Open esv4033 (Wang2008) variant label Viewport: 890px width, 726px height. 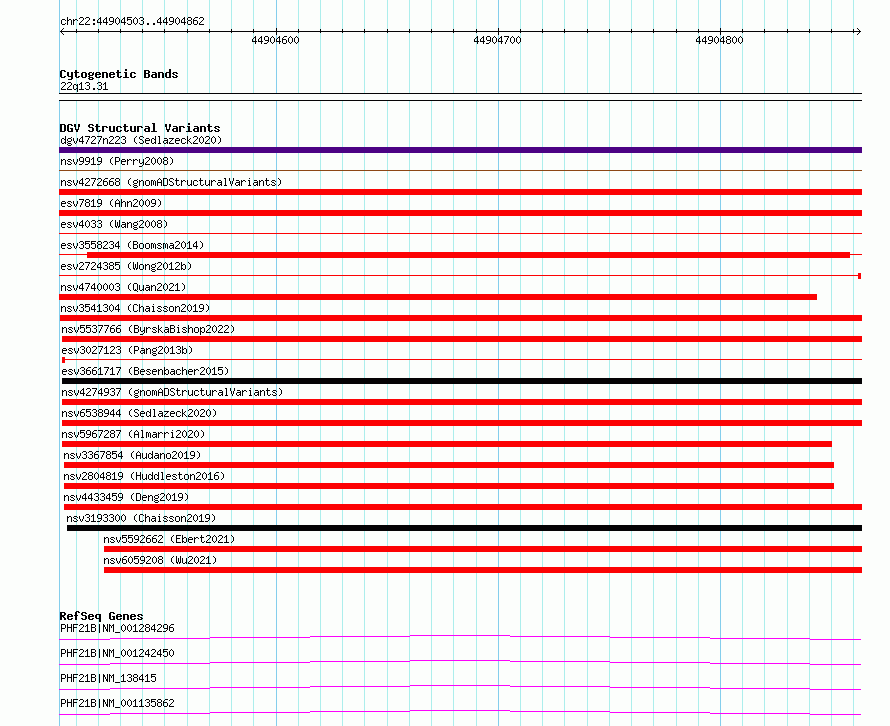(114, 224)
